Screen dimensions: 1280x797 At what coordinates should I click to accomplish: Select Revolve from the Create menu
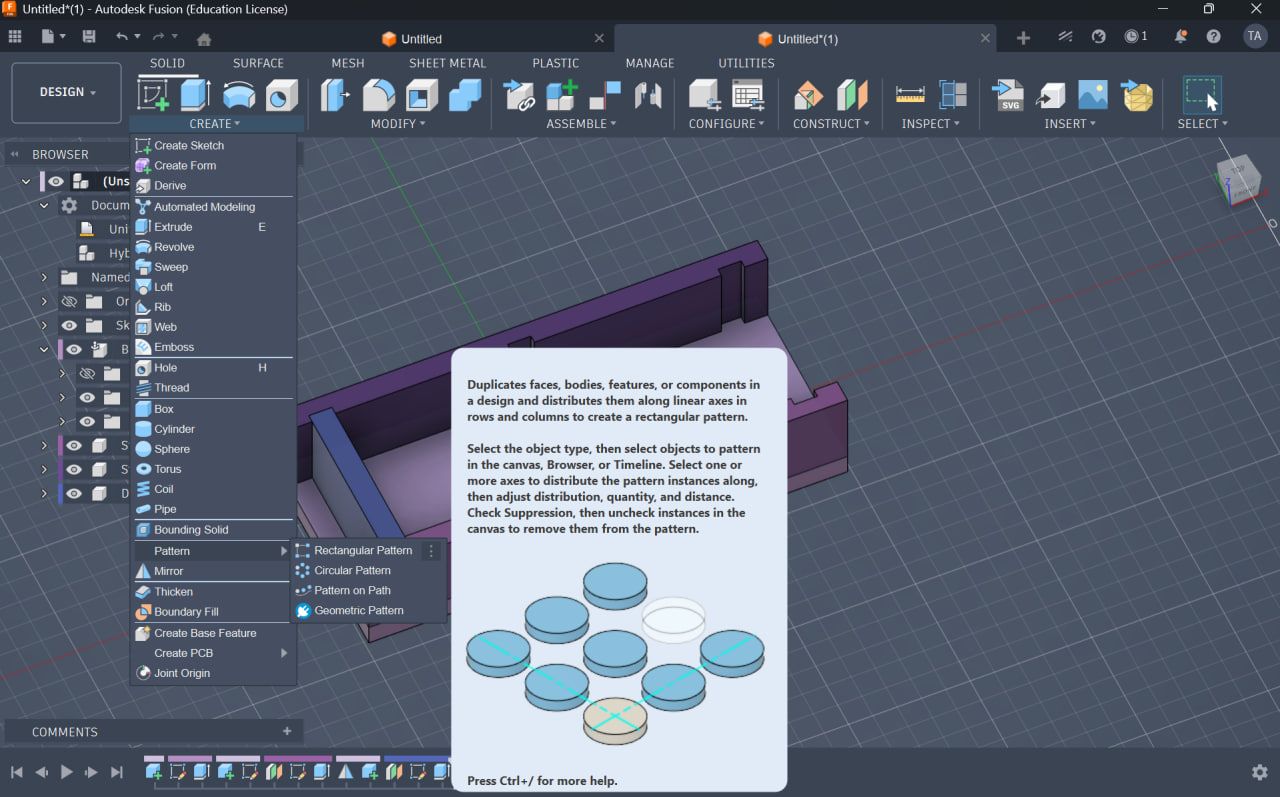click(174, 247)
